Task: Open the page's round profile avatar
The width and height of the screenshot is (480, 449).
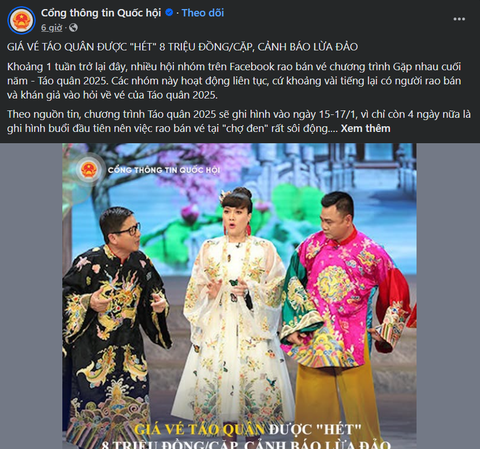Action: pyautogui.click(x=21, y=20)
